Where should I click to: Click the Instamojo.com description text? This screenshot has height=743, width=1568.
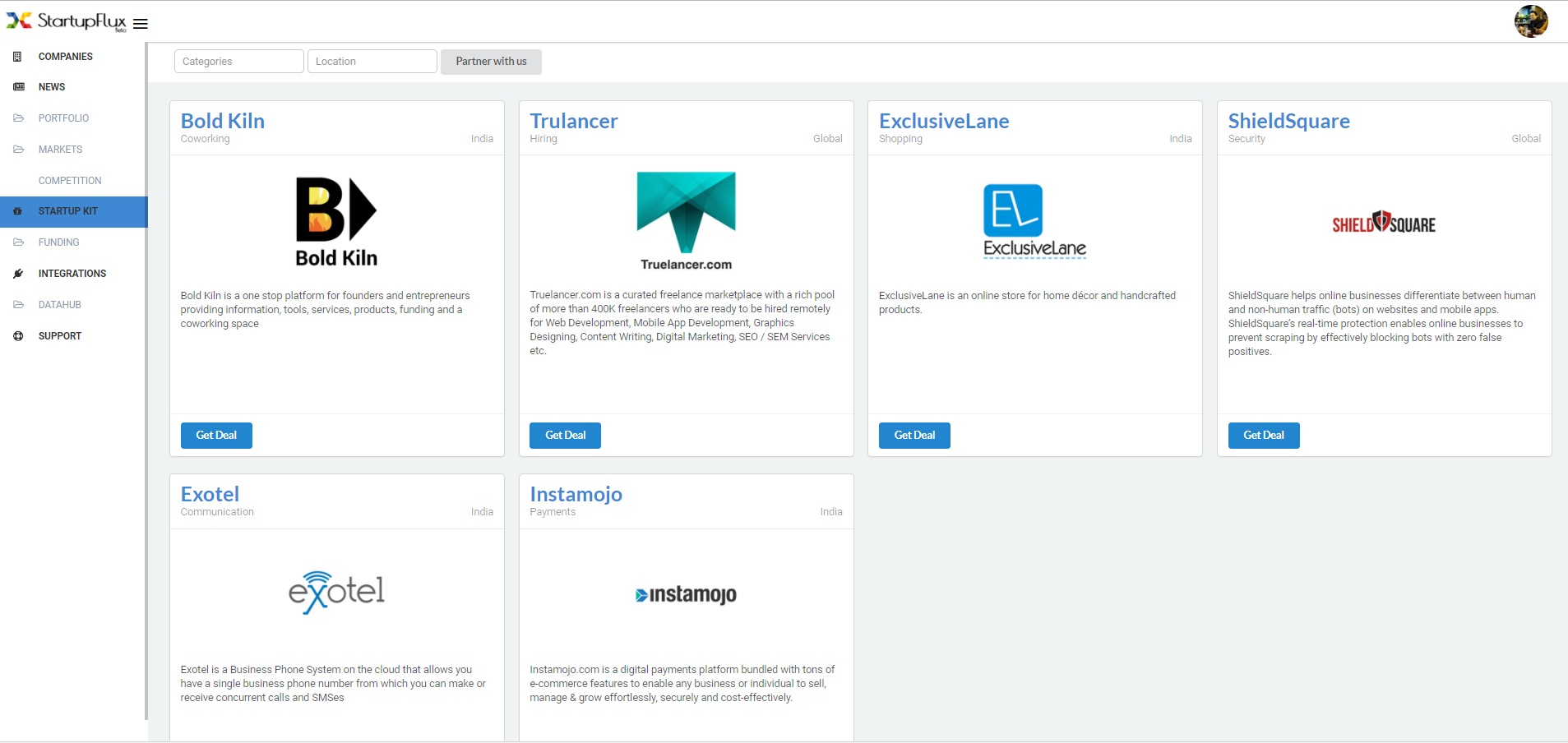coord(682,684)
